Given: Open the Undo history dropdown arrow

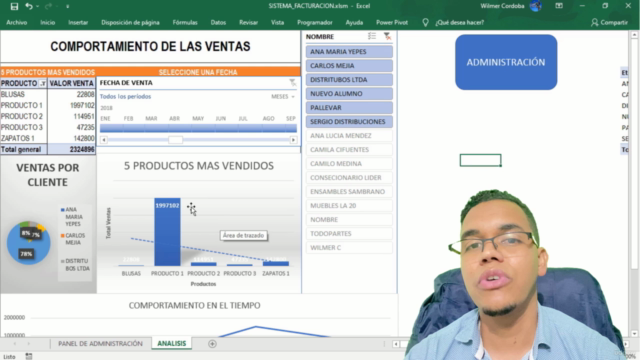Looking at the screenshot, I should (37, 7).
